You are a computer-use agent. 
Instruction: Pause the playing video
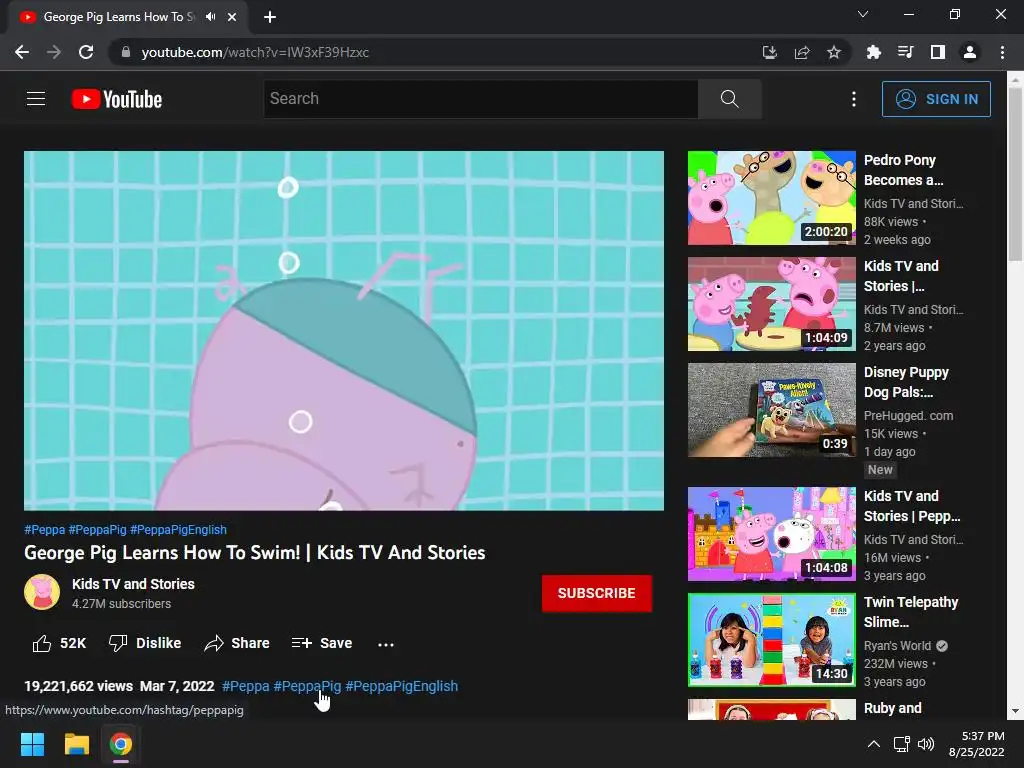tap(344, 330)
